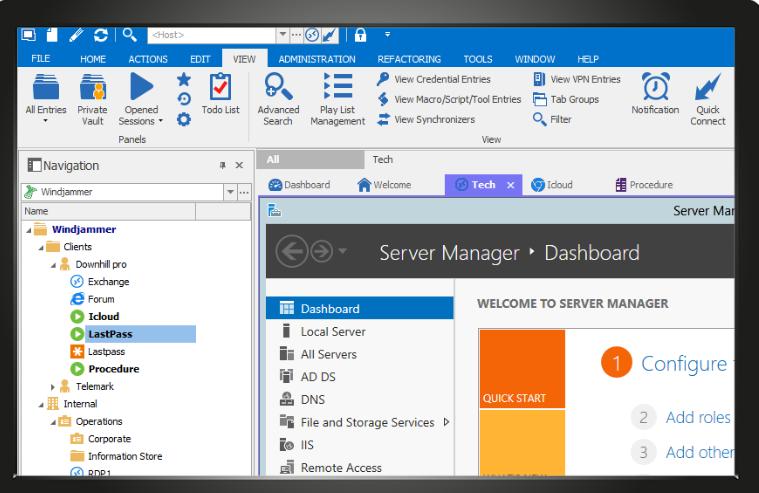Click the new document icon in top toolbar
Screen dimensions: 759x493
point(52,35)
